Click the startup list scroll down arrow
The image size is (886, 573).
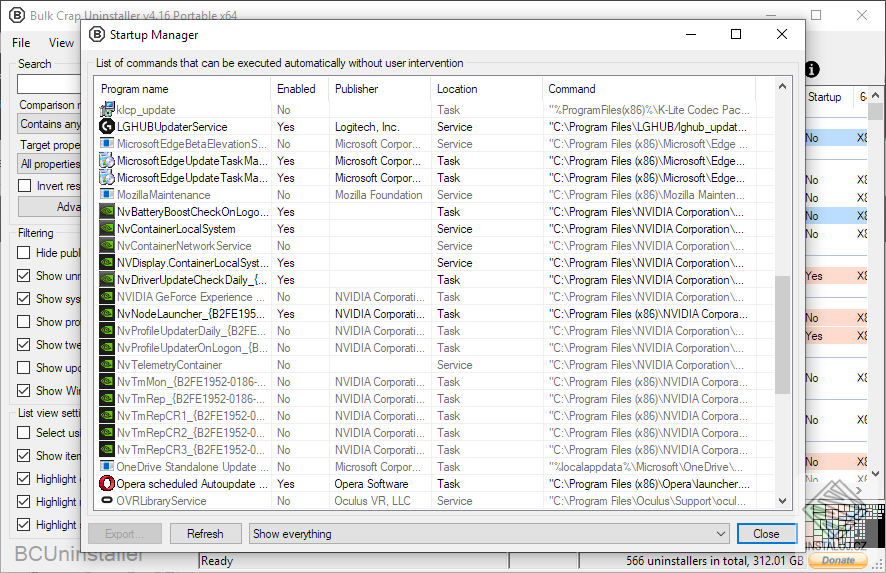click(x=782, y=500)
